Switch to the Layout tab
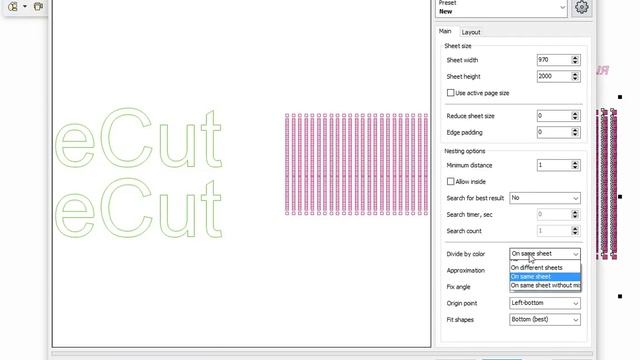 pos(471,32)
